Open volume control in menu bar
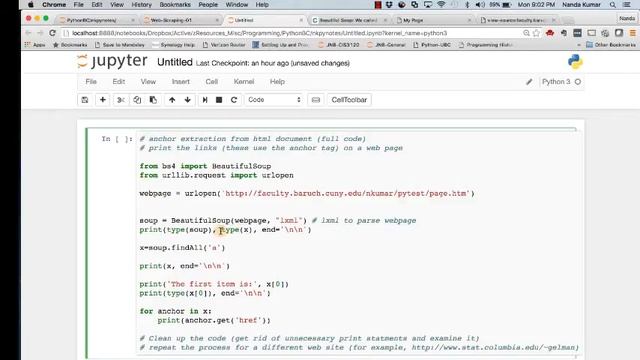Screen dimensions: 640x360 480,4
